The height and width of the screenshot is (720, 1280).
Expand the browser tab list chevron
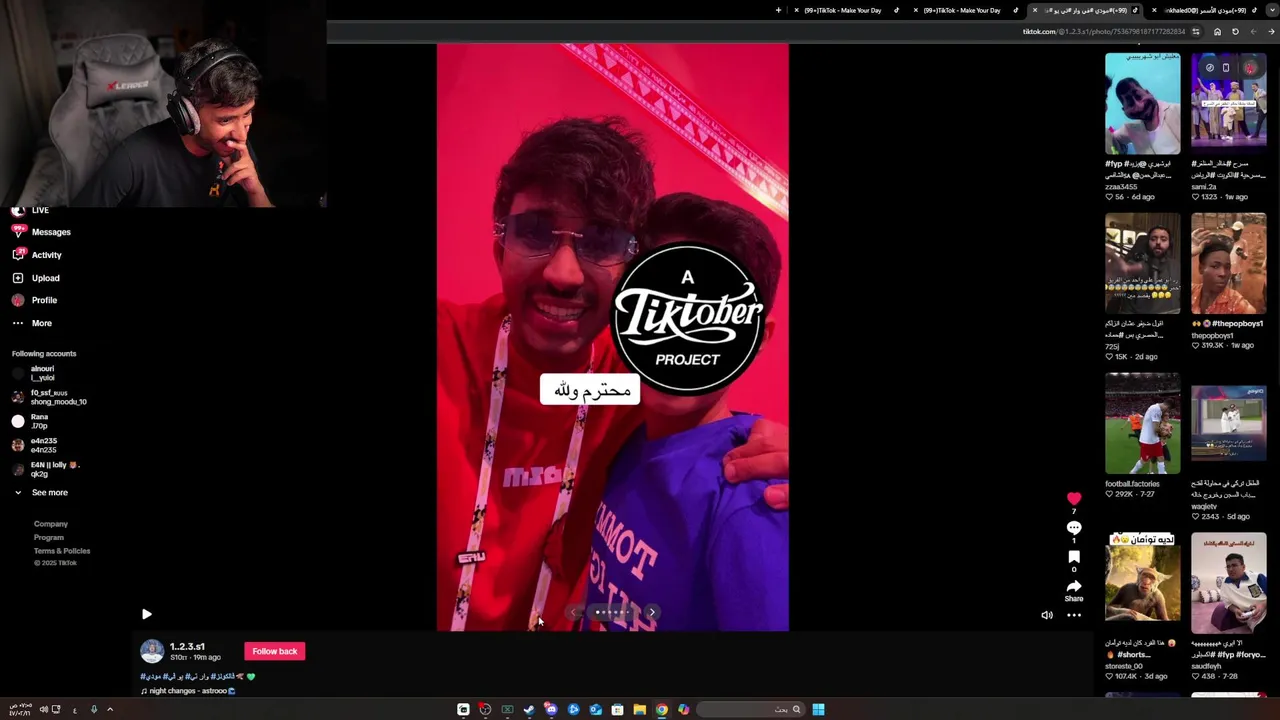click(1271, 10)
